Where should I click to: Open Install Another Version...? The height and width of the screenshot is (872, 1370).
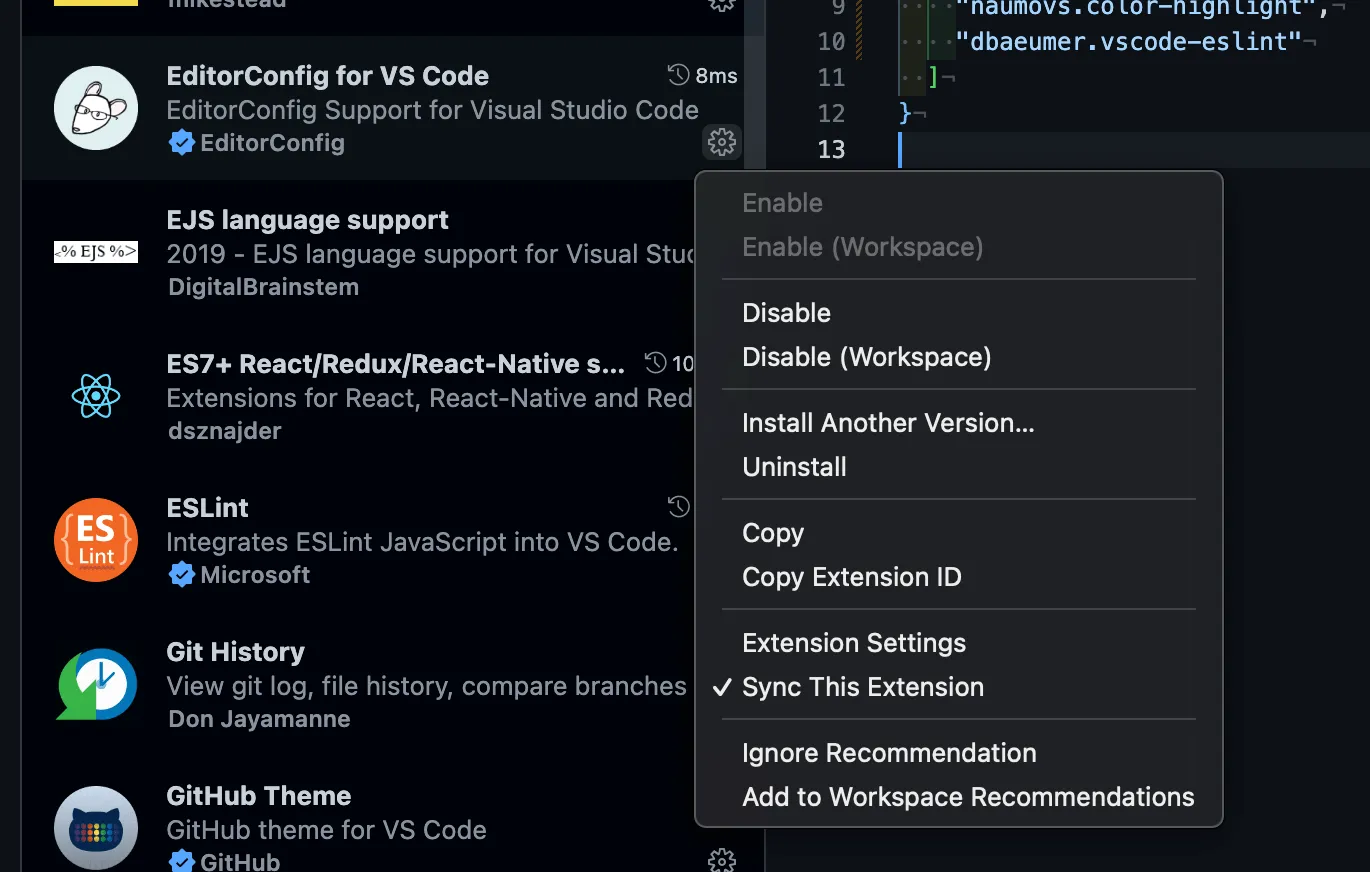point(888,422)
